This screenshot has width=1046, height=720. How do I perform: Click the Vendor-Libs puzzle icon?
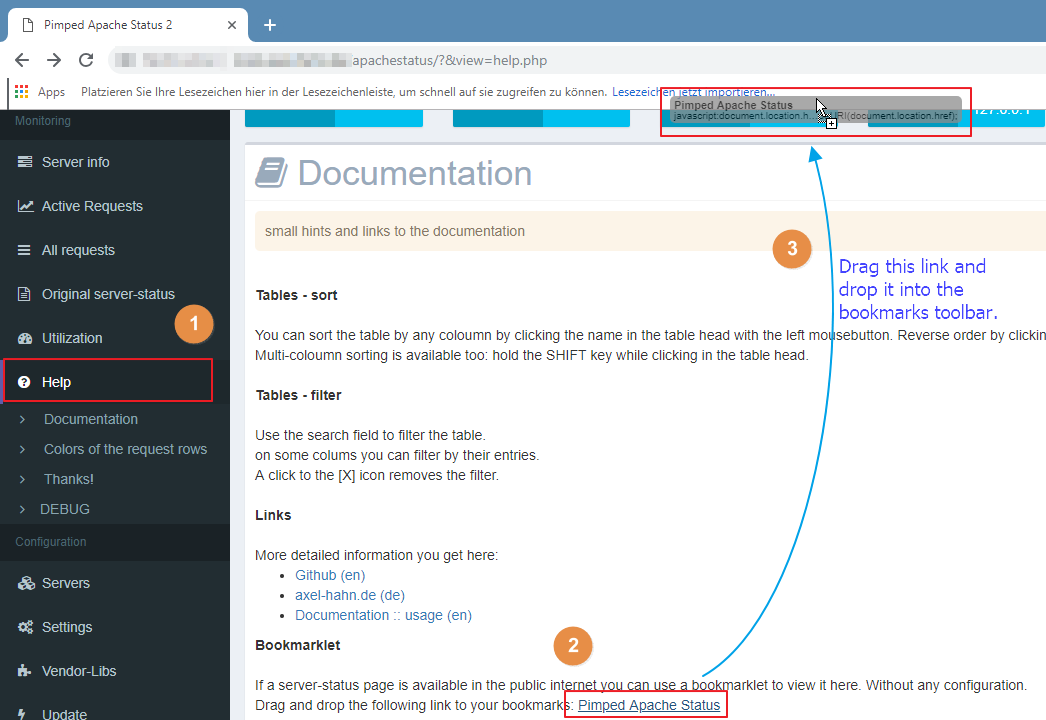(25, 671)
